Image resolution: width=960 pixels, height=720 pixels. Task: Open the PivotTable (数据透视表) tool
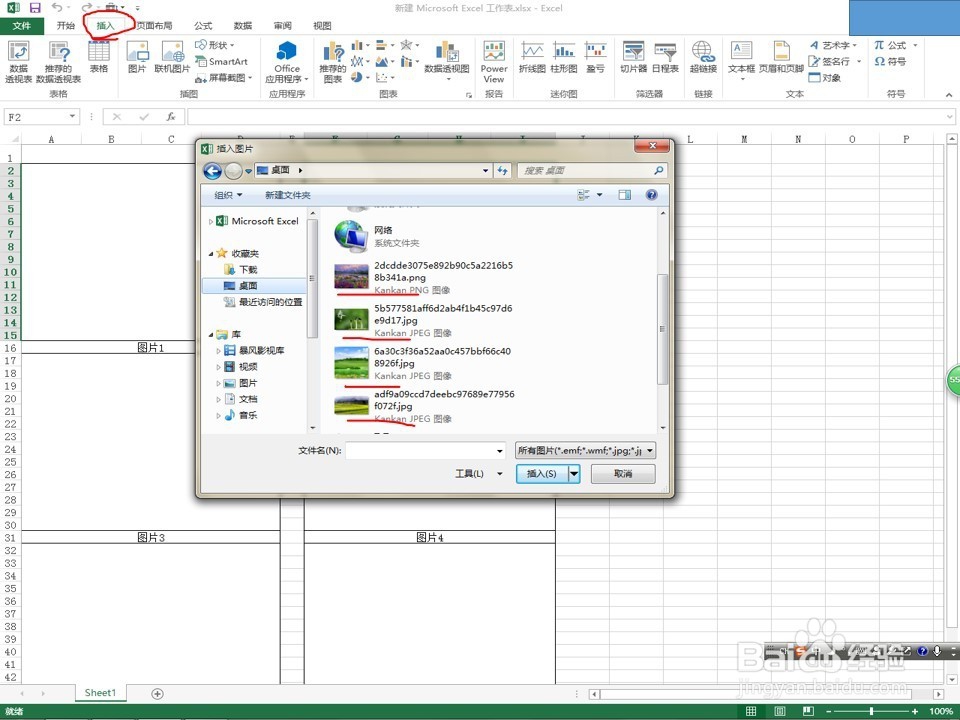coord(18,61)
